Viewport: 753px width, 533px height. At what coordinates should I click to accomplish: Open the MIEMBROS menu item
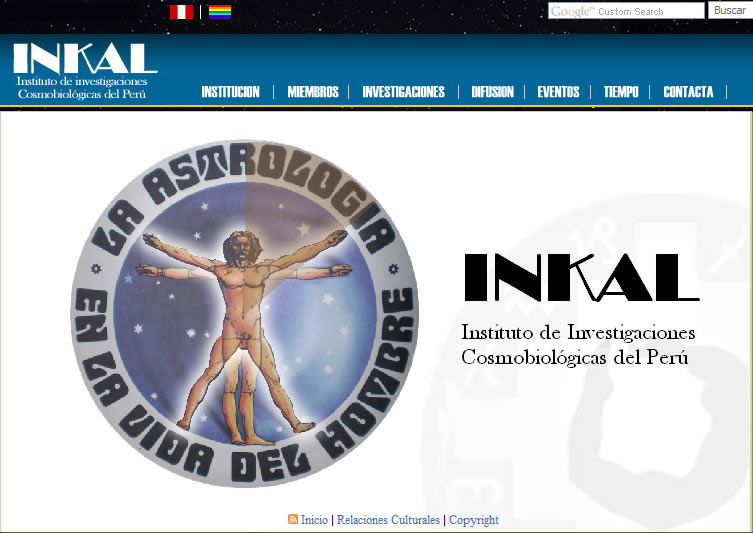pyautogui.click(x=313, y=92)
